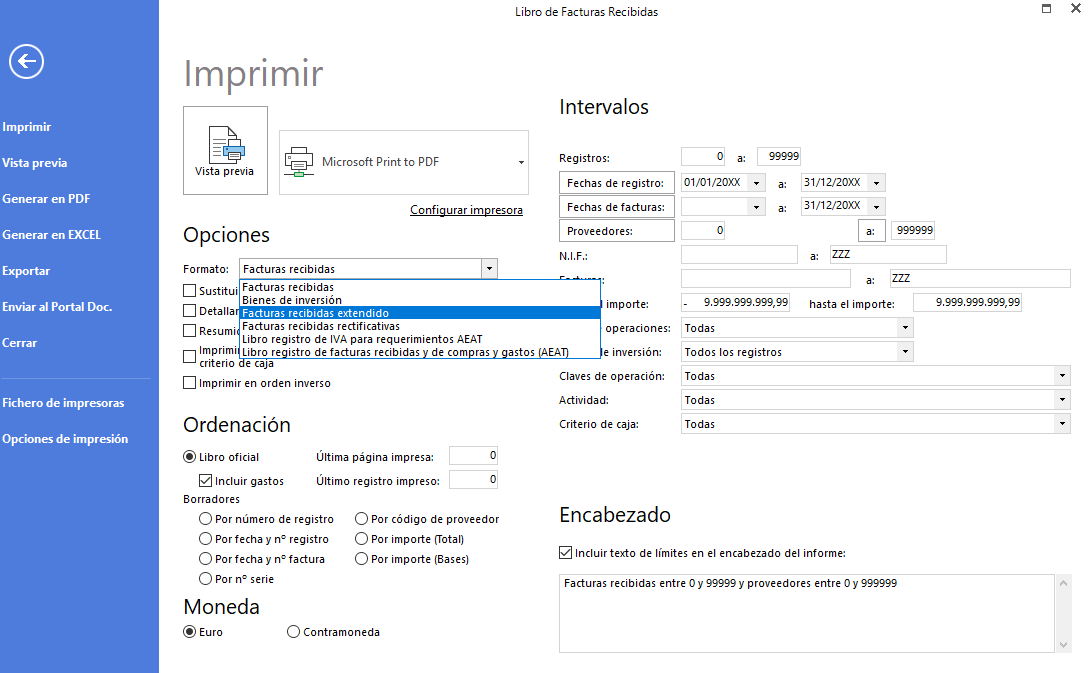The height and width of the screenshot is (673, 1089).
Task: Select the Libro oficial radio button
Action: click(189, 457)
